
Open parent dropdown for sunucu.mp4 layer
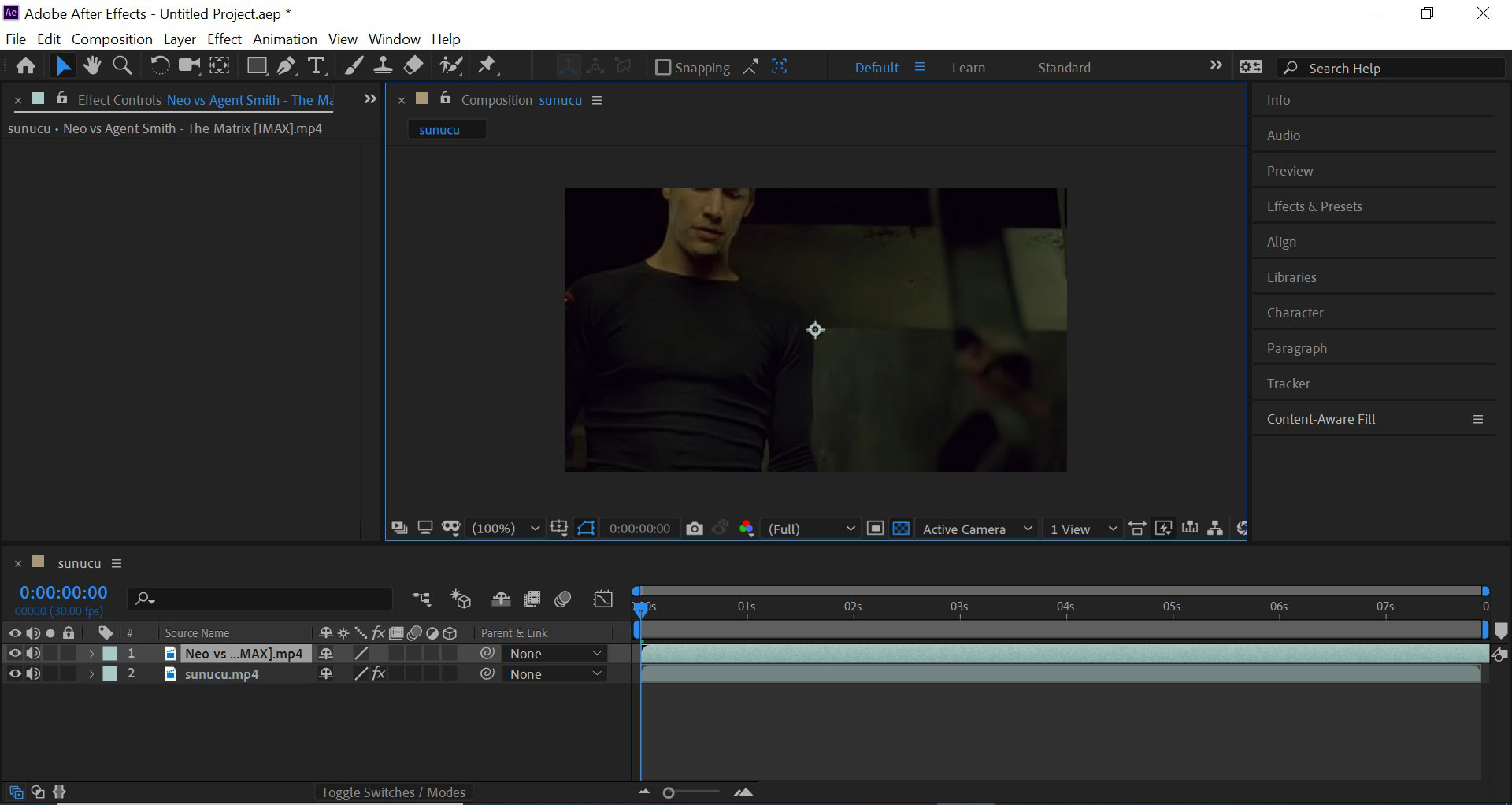554,674
